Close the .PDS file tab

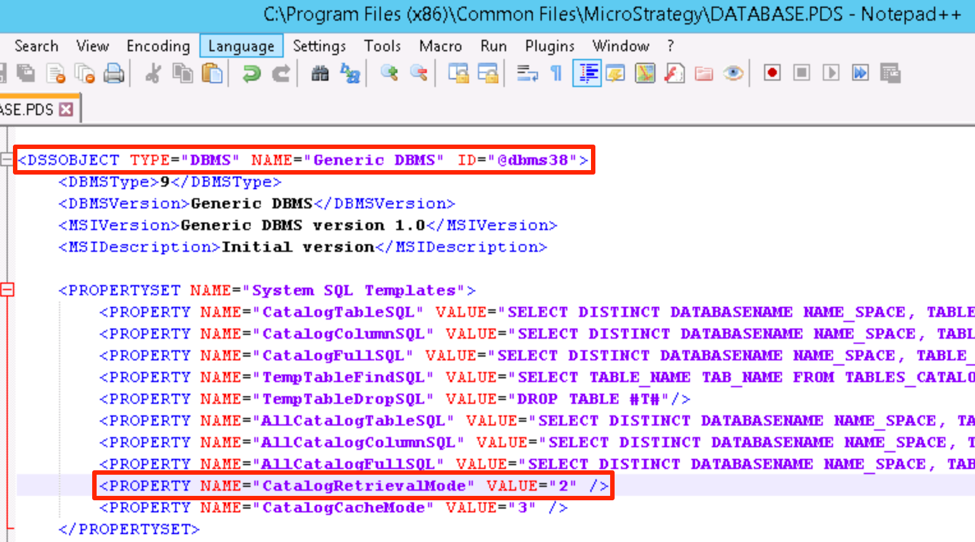(66, 110)
